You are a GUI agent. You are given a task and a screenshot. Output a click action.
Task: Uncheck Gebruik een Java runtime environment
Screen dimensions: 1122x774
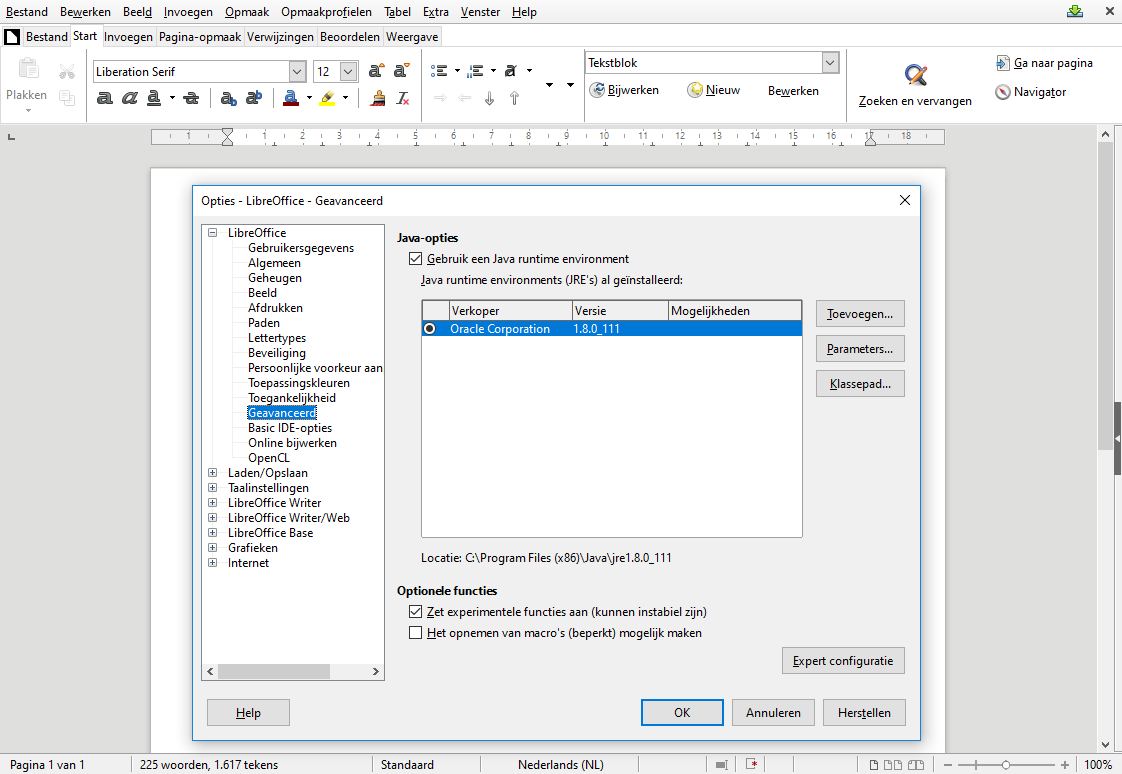click(x=415, y=259)
